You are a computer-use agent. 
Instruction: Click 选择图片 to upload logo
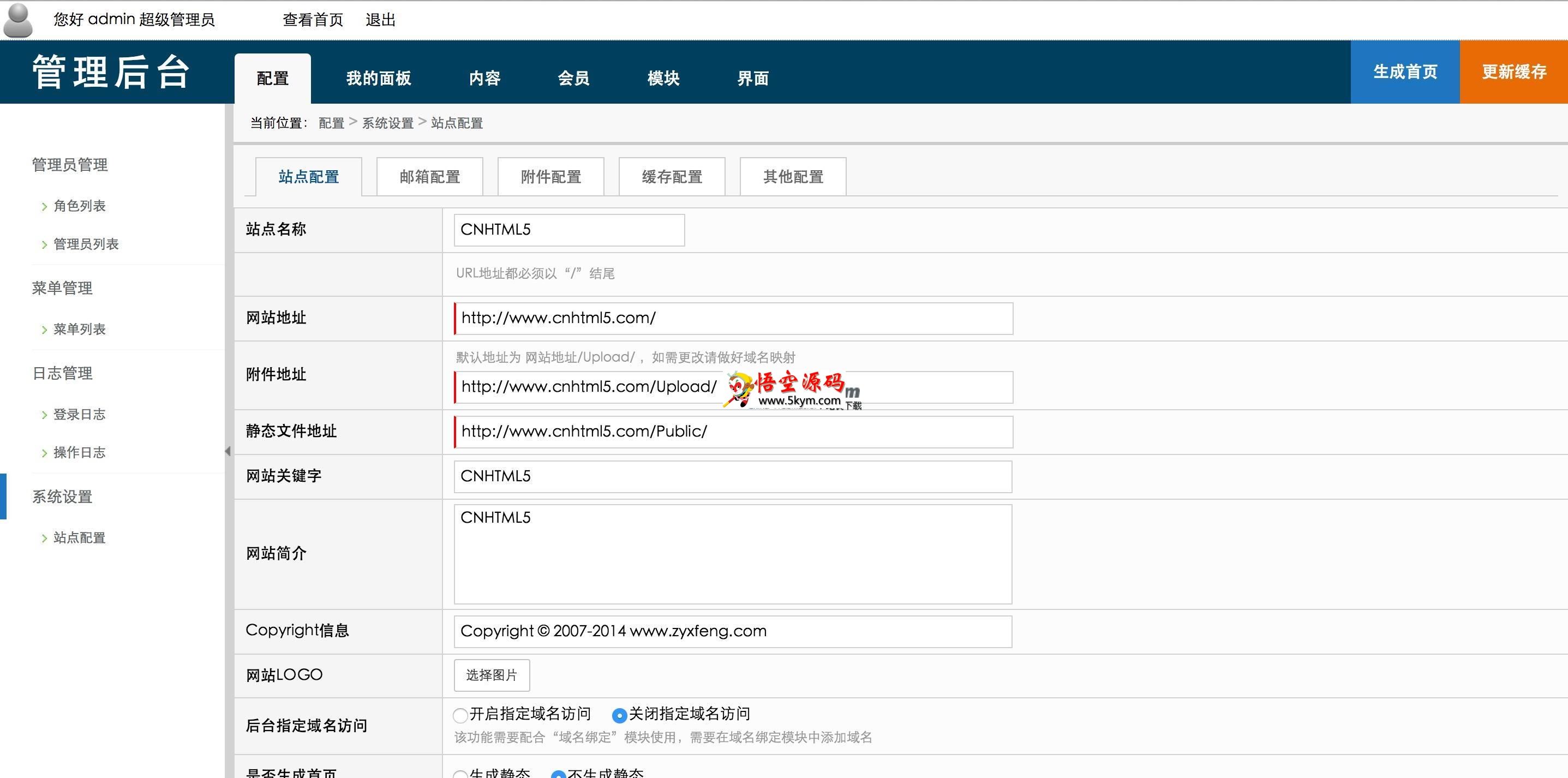click(492, 675)
